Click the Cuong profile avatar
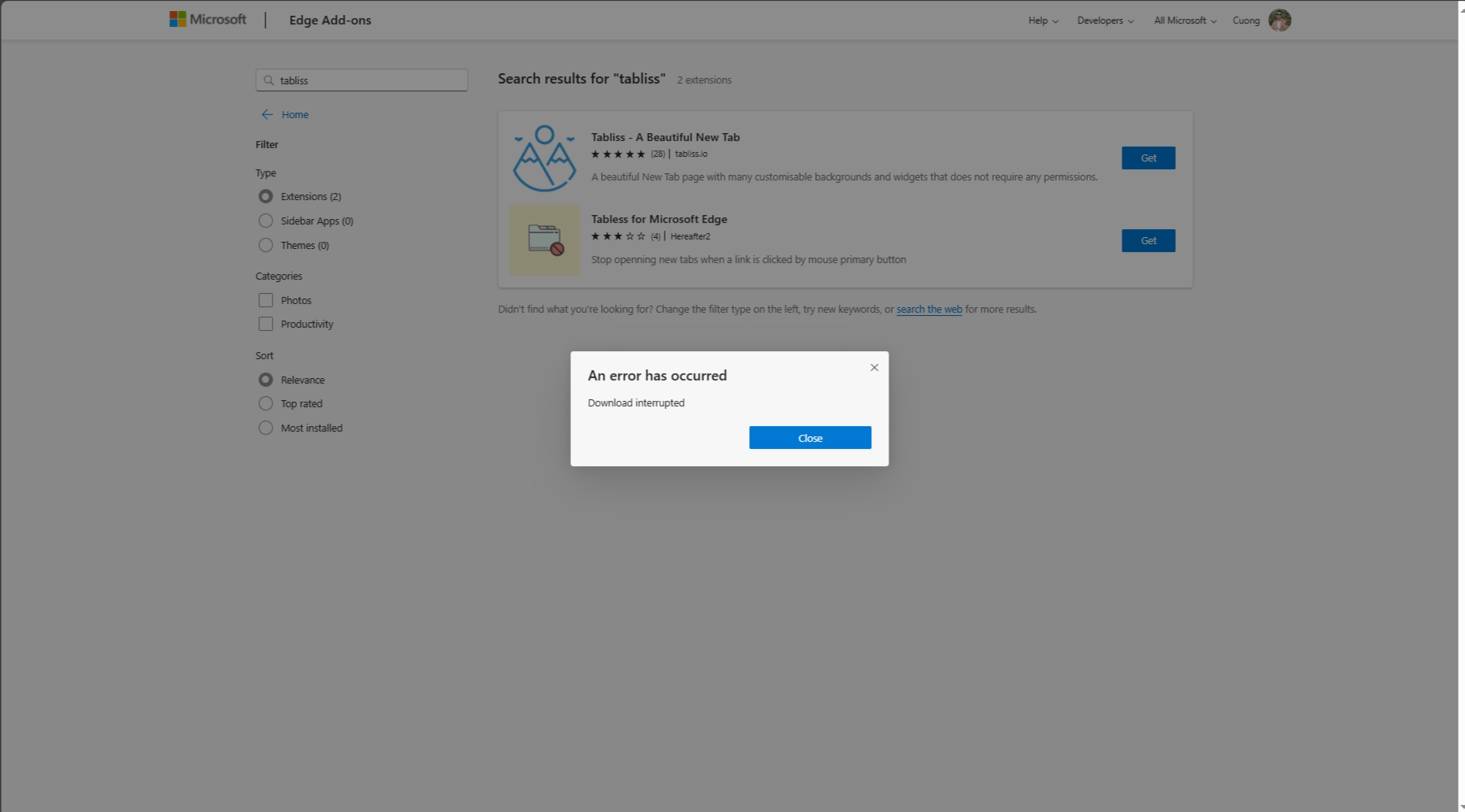 [x=1280, y=20]
